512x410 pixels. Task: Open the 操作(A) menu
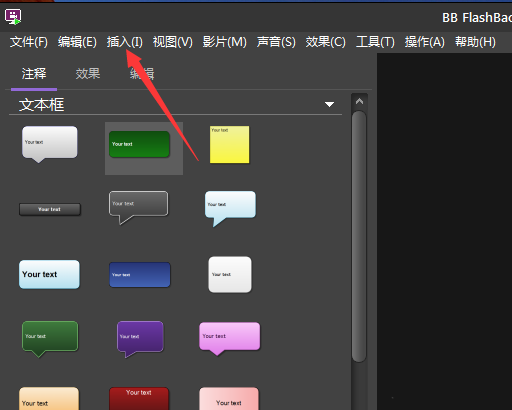[425, 42]
